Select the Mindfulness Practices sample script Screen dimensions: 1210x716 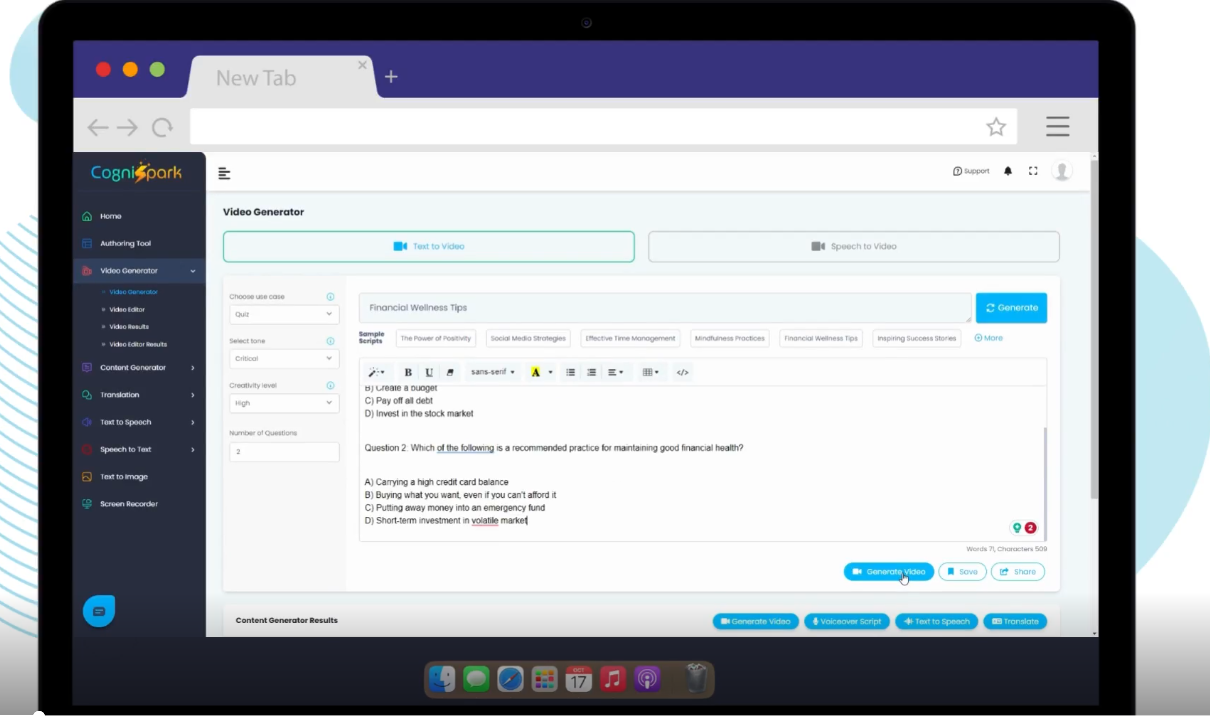tap(729, 339)
